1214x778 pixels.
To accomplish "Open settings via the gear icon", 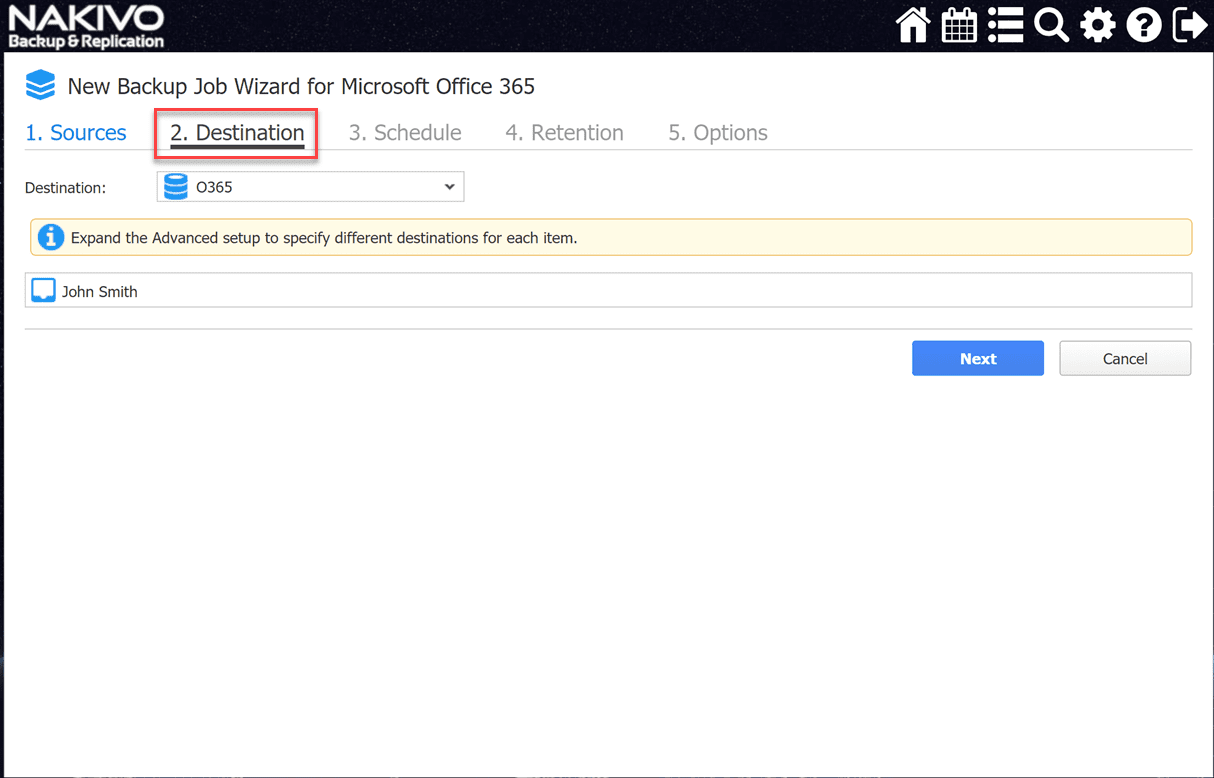I will [1097, 25].
